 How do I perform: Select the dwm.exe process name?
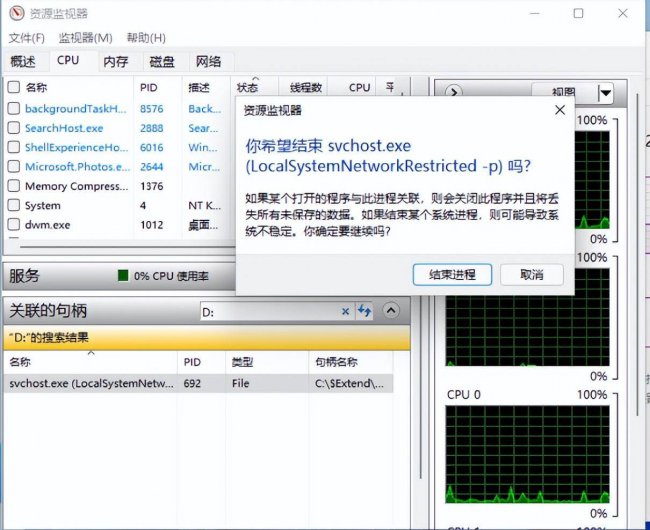coord(47,225)
